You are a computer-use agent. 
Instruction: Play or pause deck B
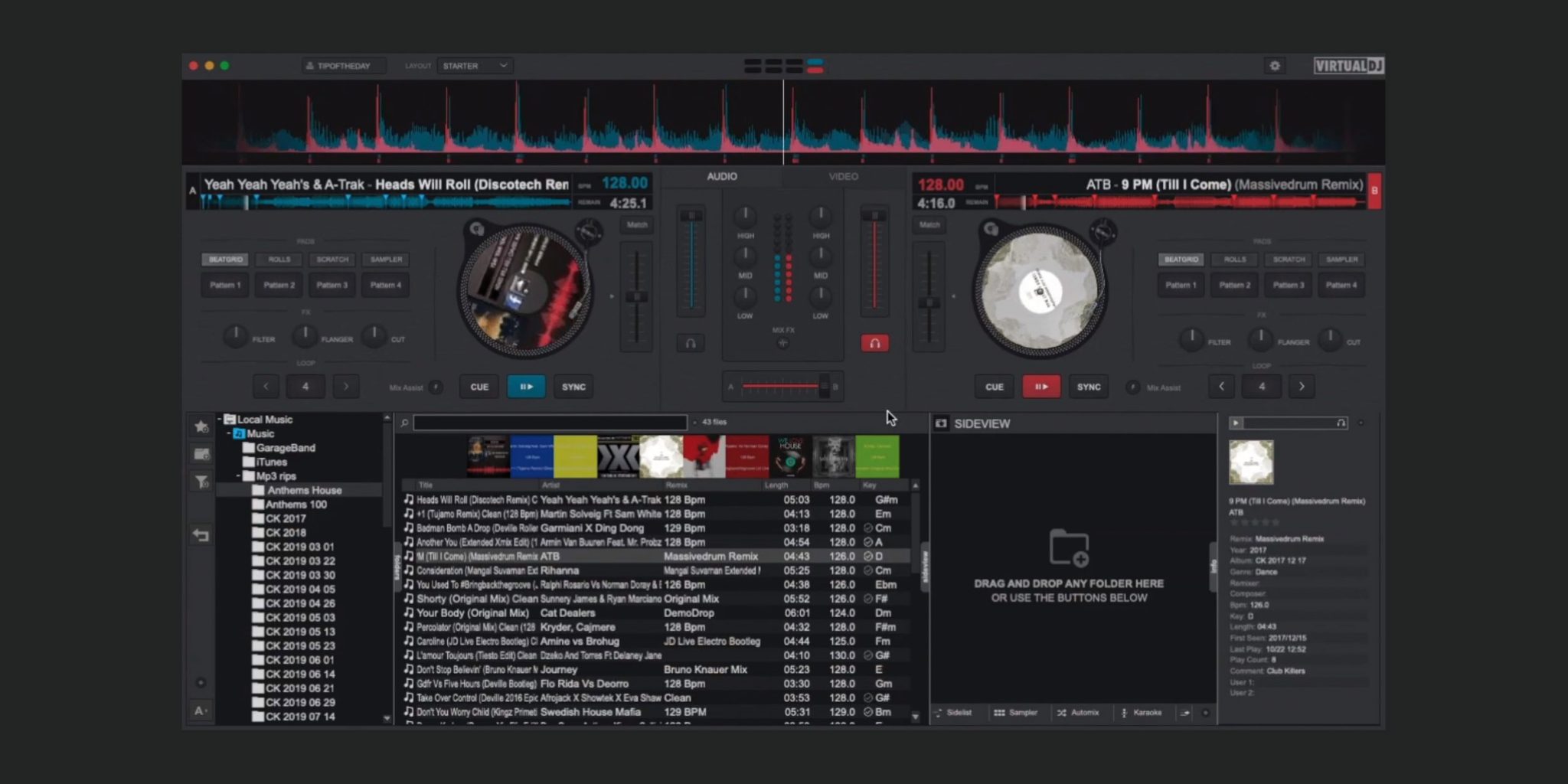pos(1041,387)
